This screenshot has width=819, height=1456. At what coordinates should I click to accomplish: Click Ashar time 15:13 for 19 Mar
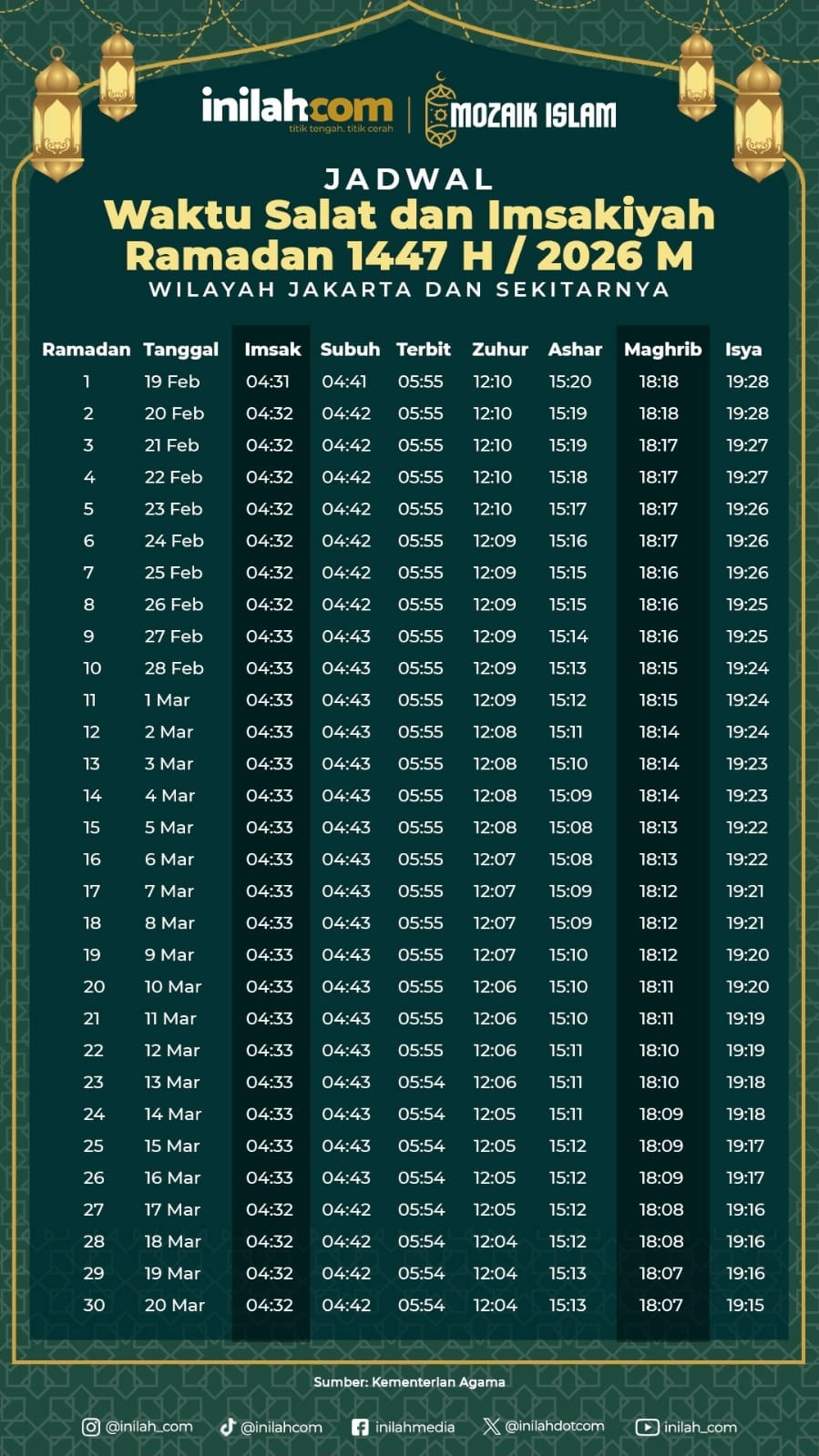[x=568, y=1274]
